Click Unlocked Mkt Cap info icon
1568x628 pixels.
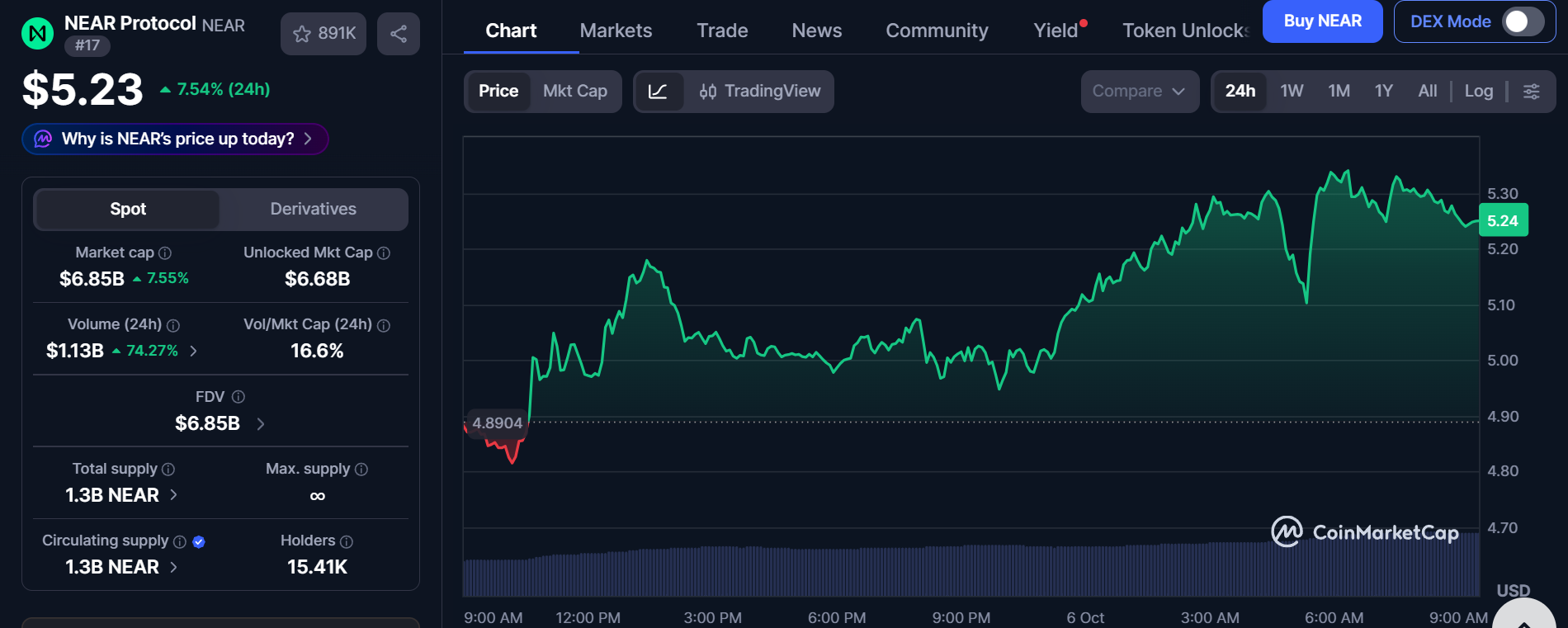coord(384,253)
